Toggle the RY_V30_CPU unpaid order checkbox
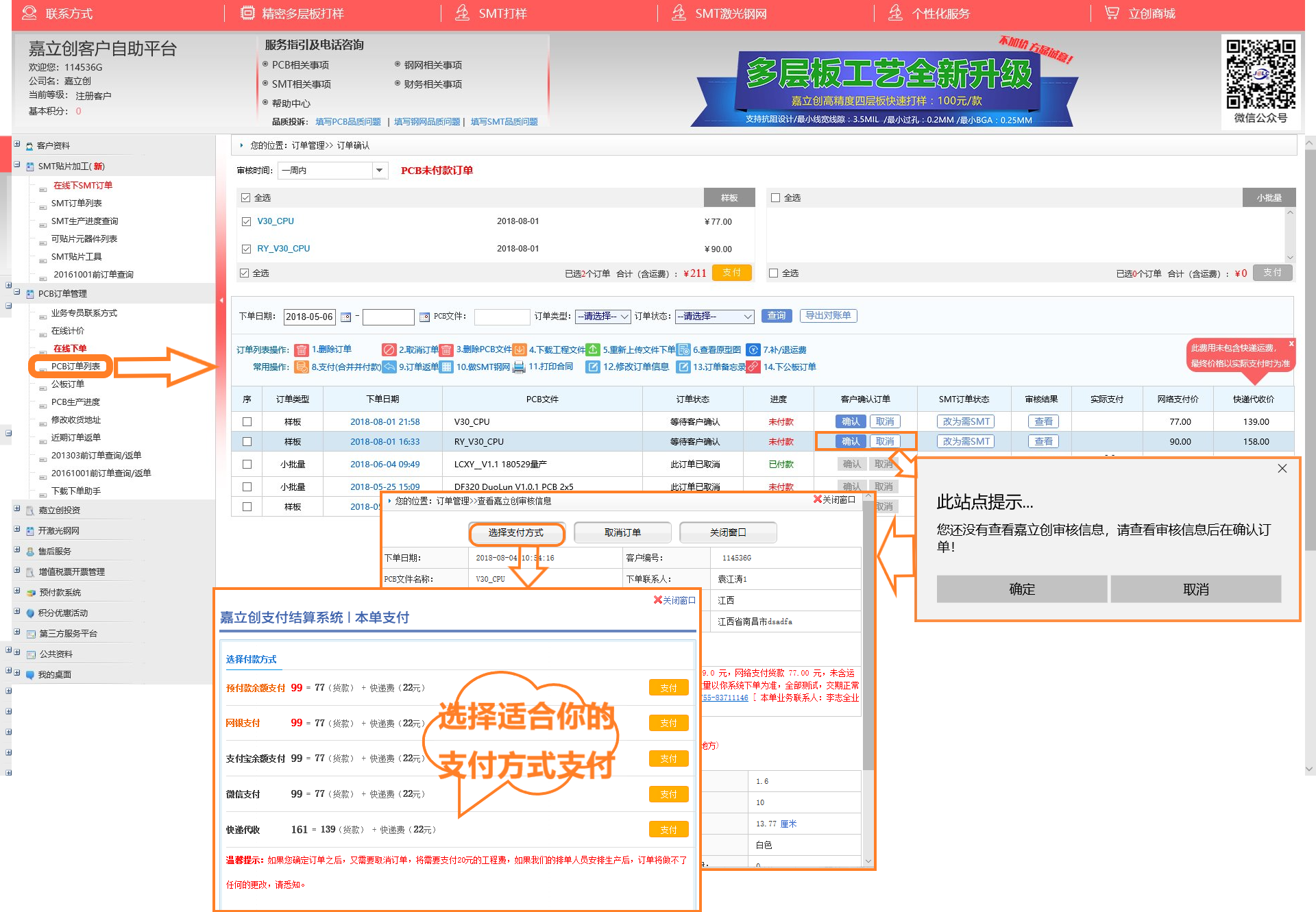This screenshot has height=912, width=1316. pos(247,249)
